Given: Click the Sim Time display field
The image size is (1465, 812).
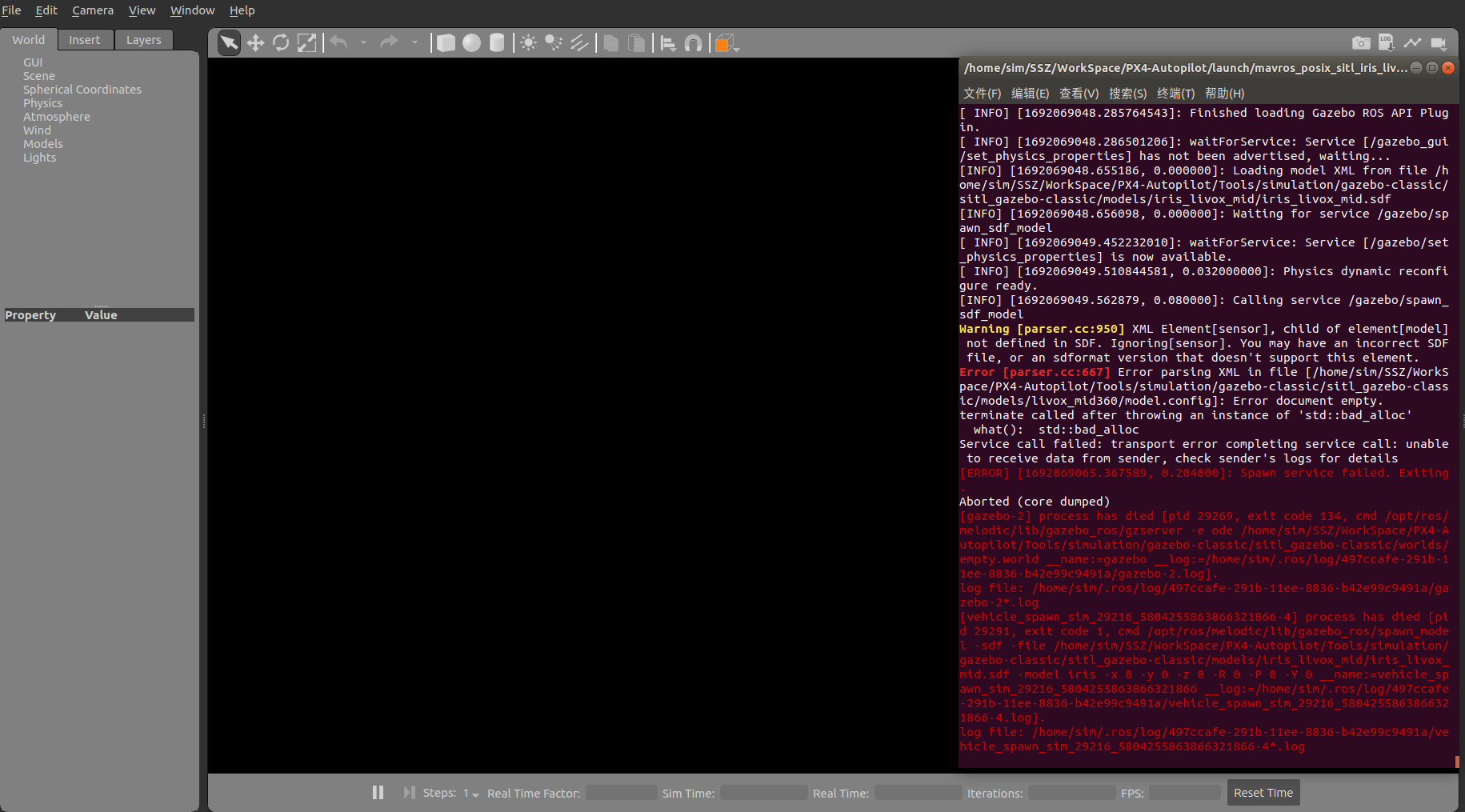Looking at the screenshot, I should point(763,792).
